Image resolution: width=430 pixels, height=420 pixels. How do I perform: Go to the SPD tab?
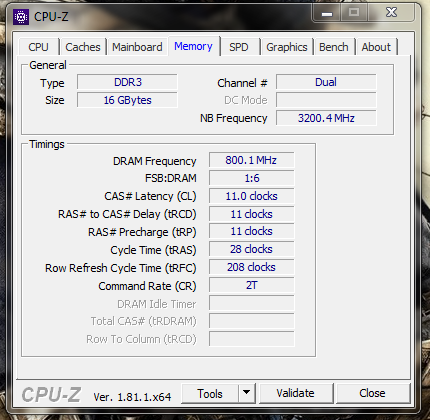click(239, 47)
